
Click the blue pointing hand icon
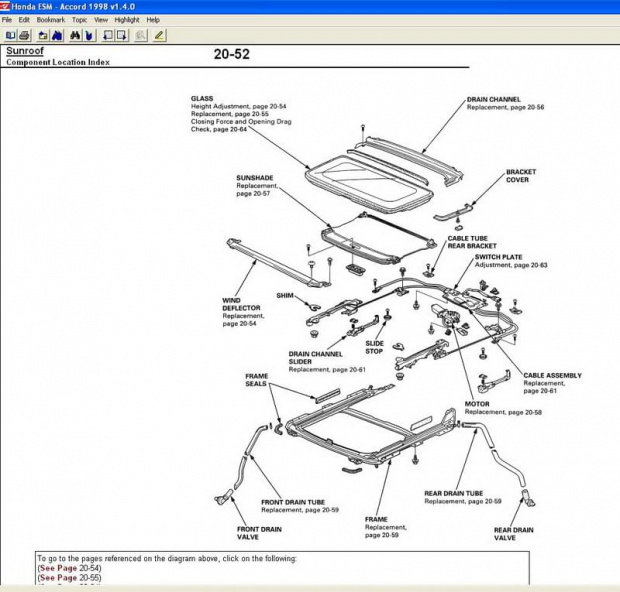pos(89,36)
